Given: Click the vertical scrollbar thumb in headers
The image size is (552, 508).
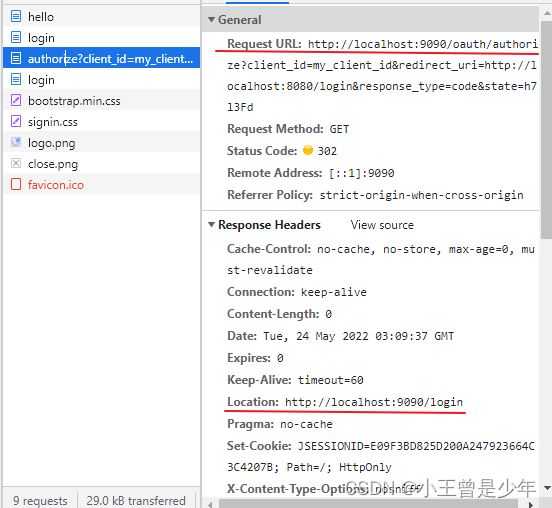Looking at the screenshot, I should (x=546, y=130).
